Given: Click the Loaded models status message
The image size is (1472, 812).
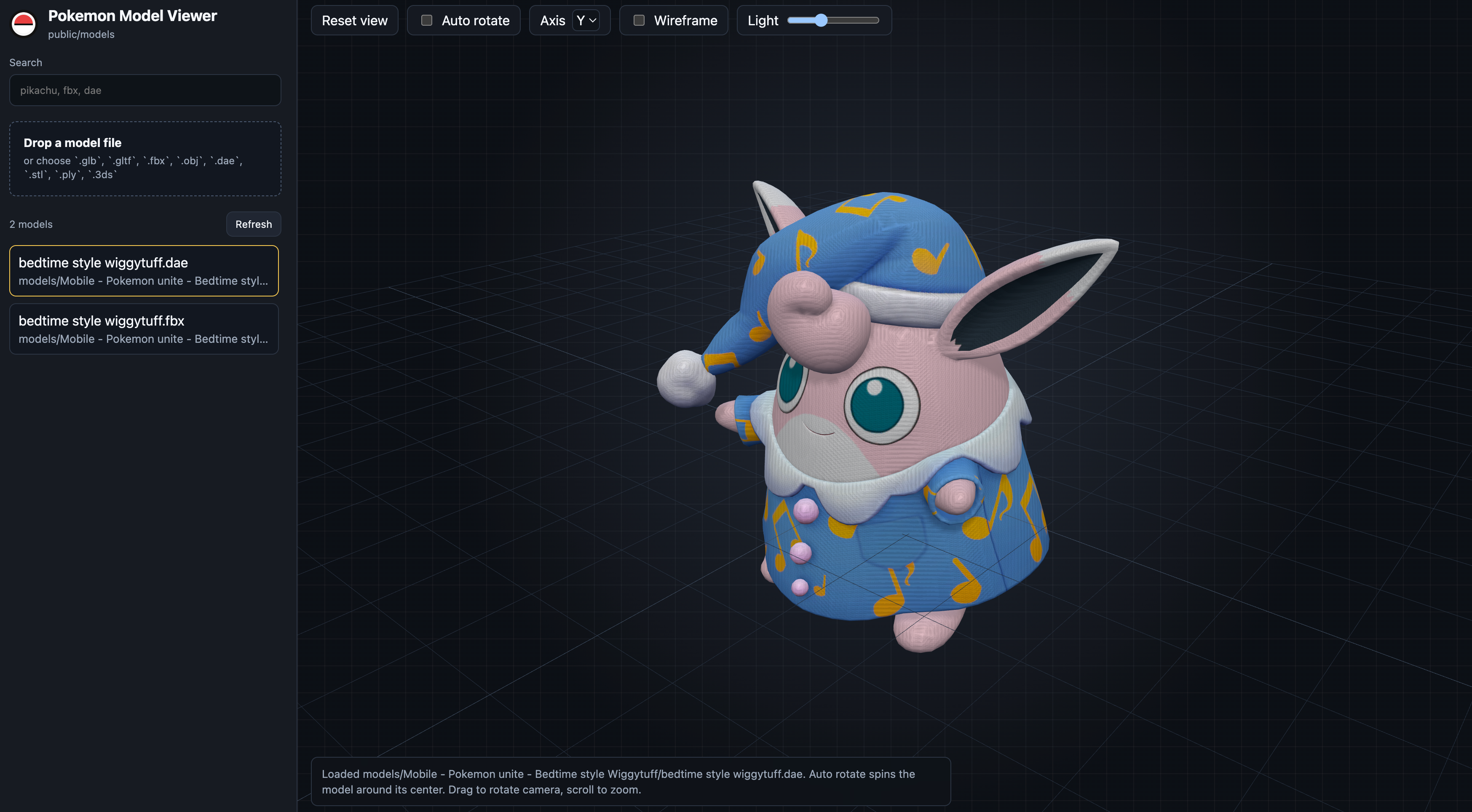Looking at the screenshot, I should [631, 782].
